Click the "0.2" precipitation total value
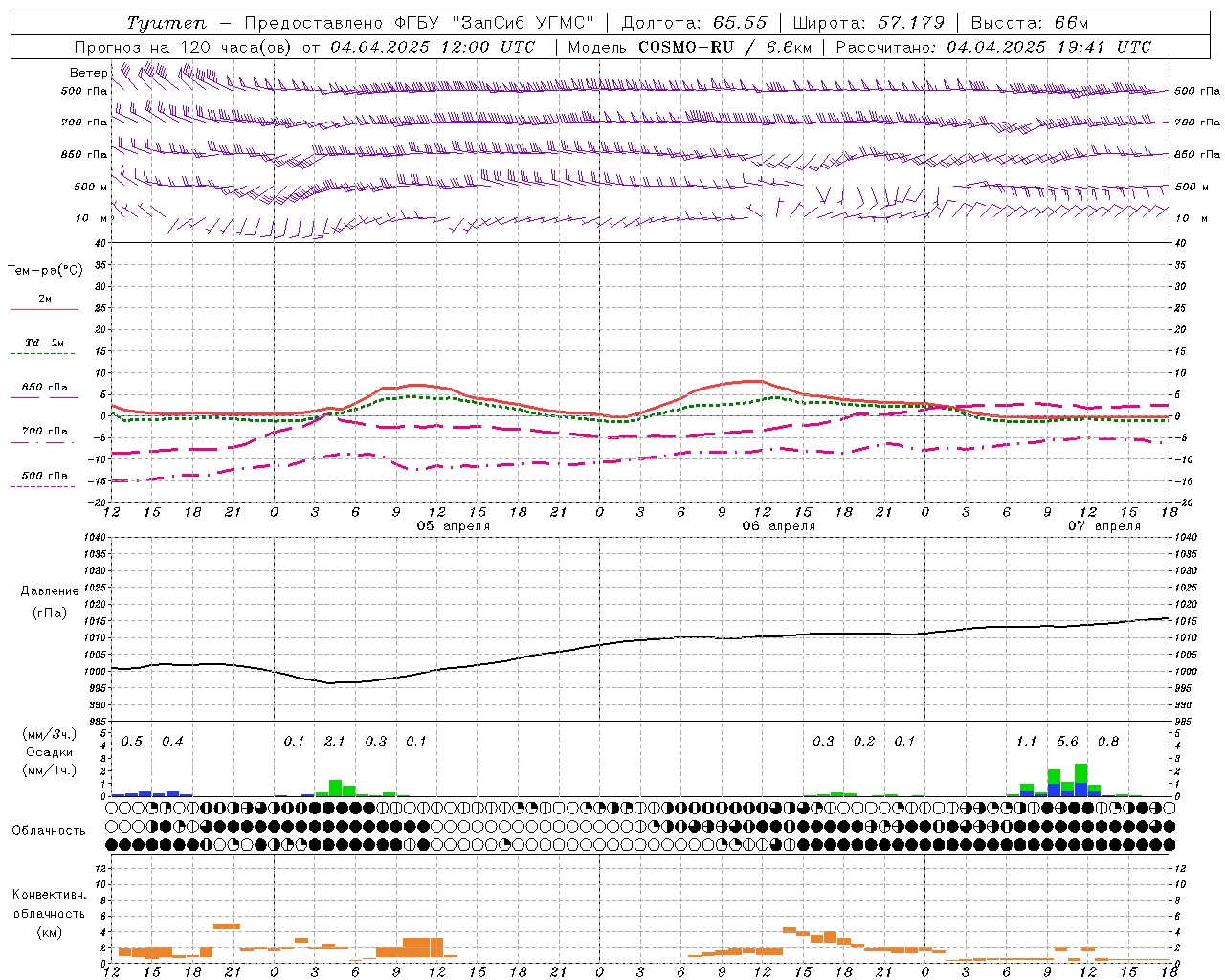Viewport: 1225px width, 980px height. (x=863, y=742)
